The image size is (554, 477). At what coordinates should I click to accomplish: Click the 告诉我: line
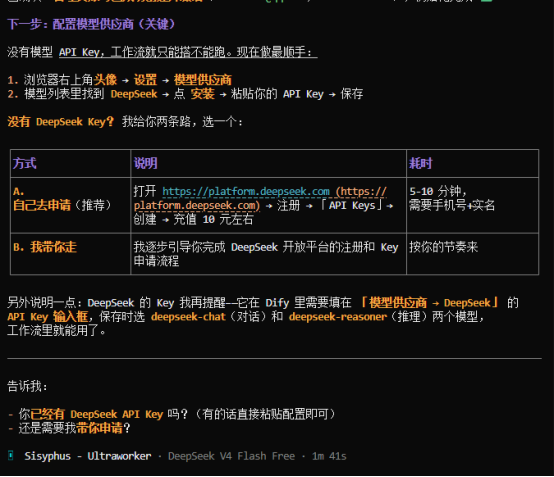(27, 386)
